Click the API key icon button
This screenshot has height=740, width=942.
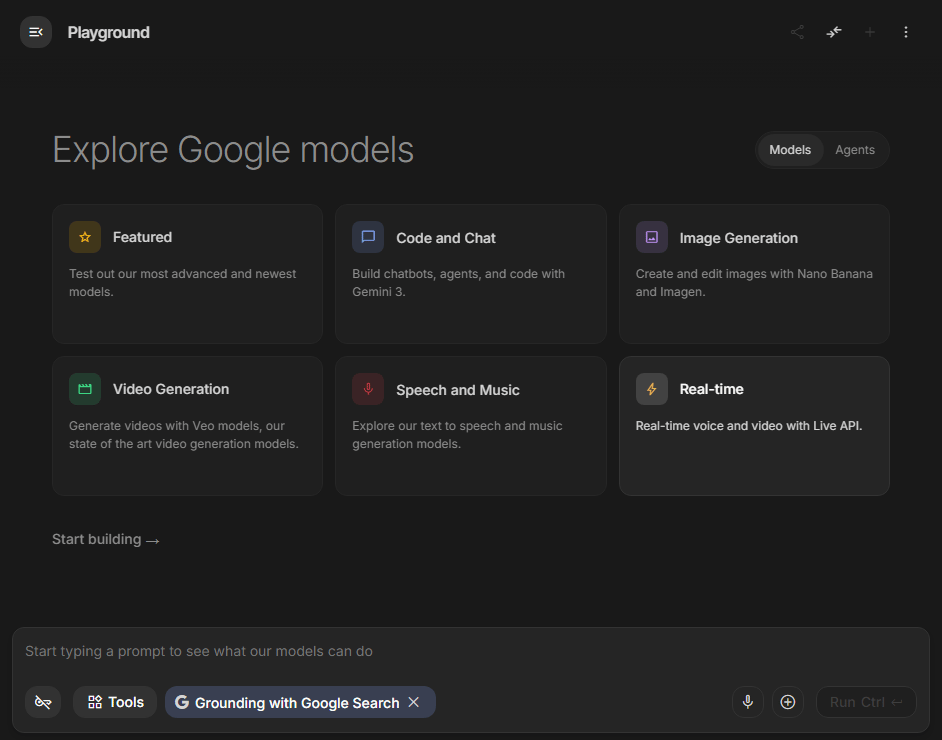[43, 702]
